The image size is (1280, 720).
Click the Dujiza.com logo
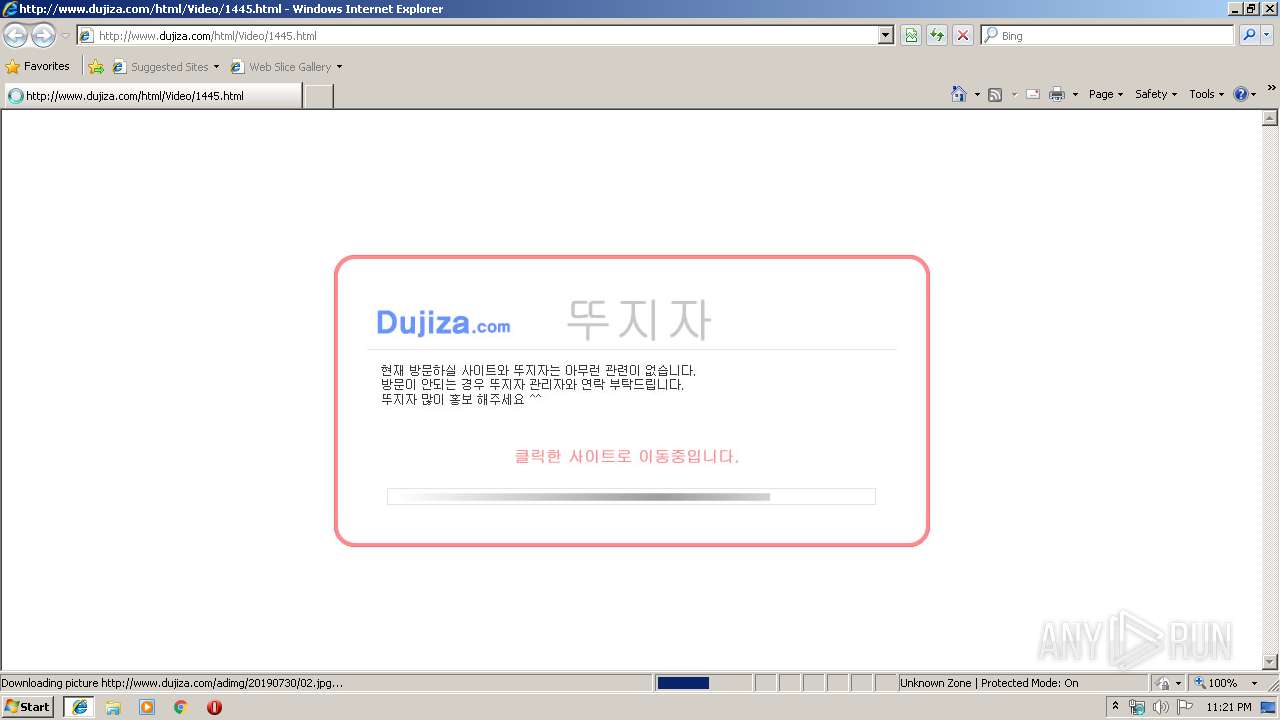click(x=443, y=323)
